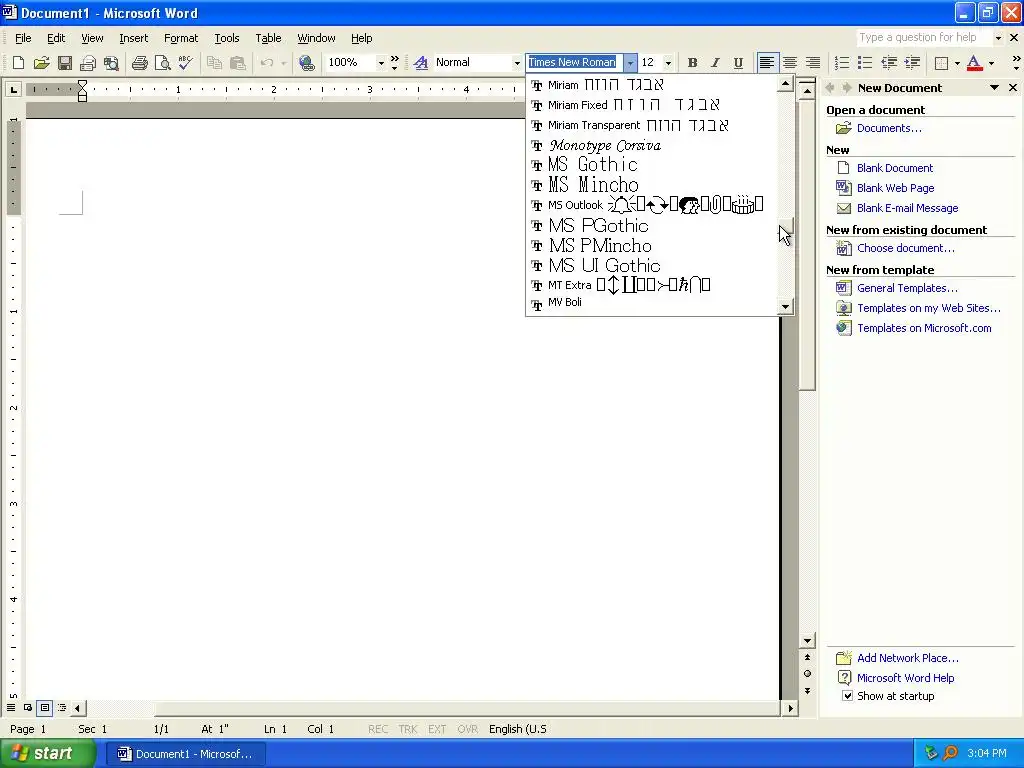1024x768 pixels.
Task: Click the ruler tab selector button
Action: tap(13, 89)
